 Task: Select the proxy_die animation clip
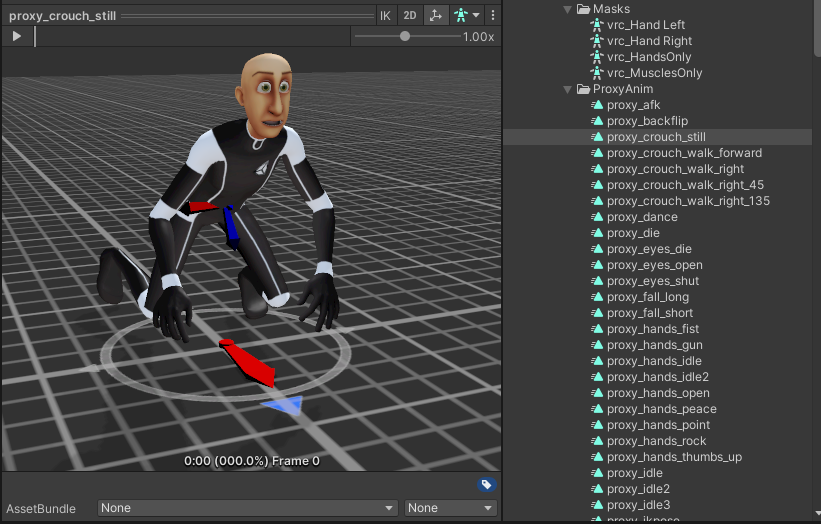click(x=633, y=233)
